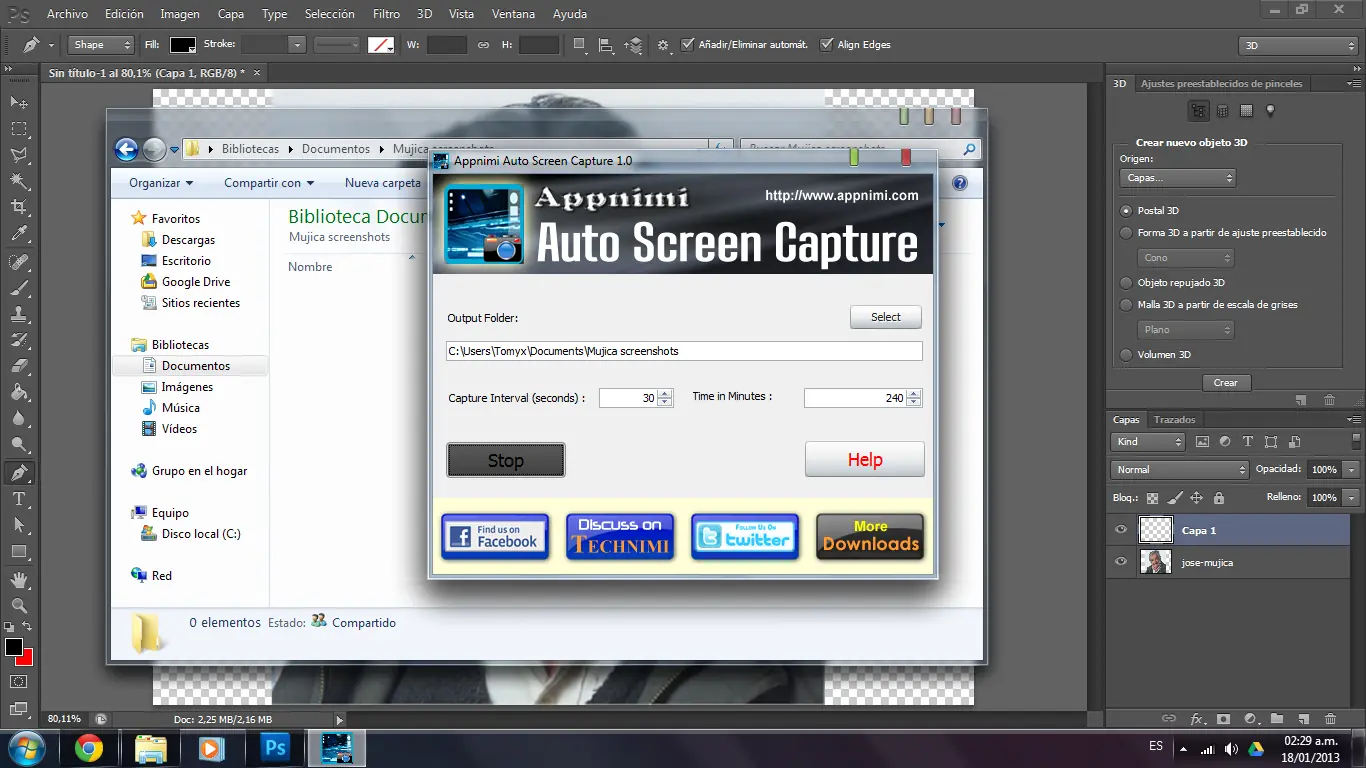
Task: Open the Capa menu
Action: pos(231,14)
